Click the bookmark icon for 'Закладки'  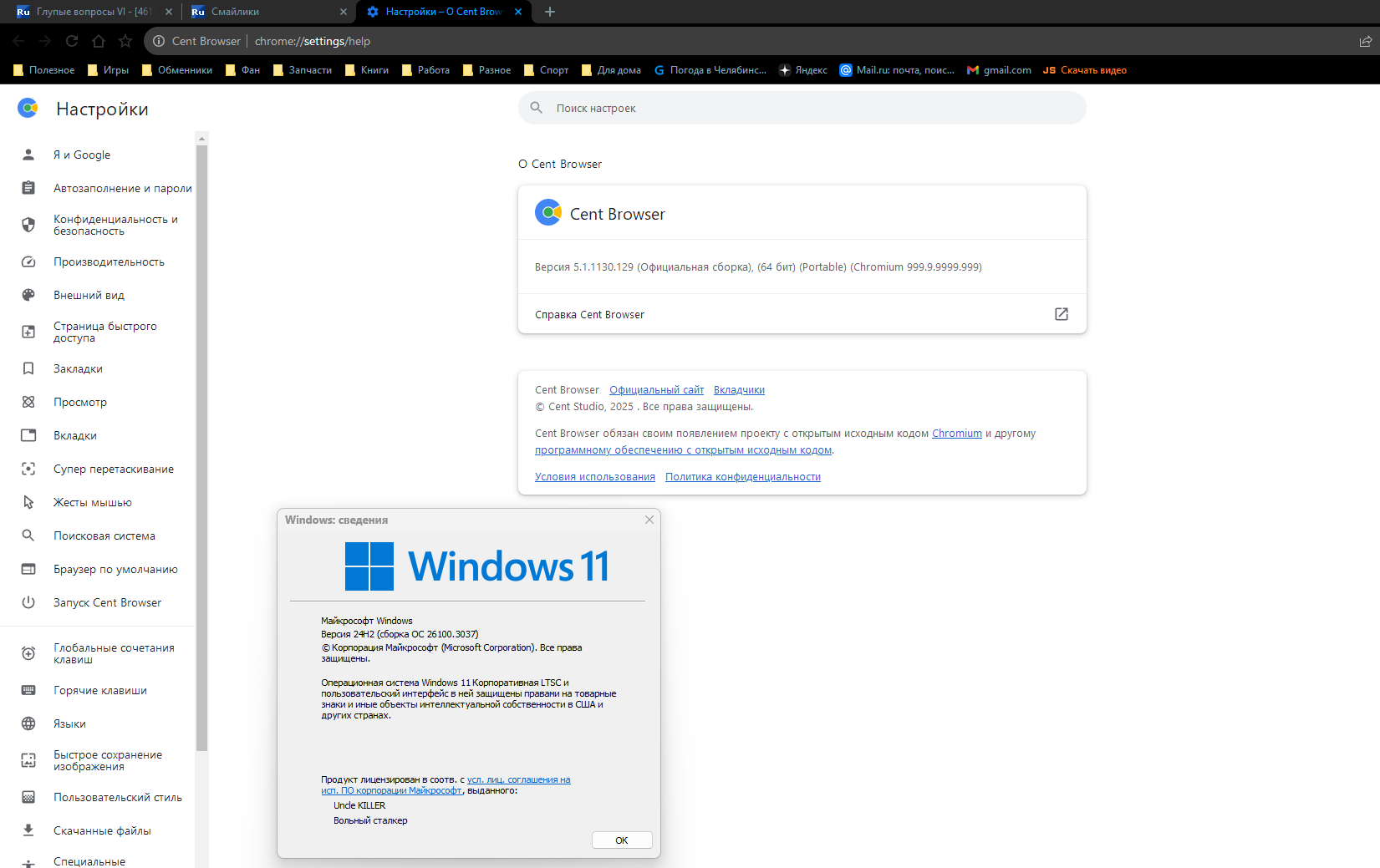click(x=28, y=368)
